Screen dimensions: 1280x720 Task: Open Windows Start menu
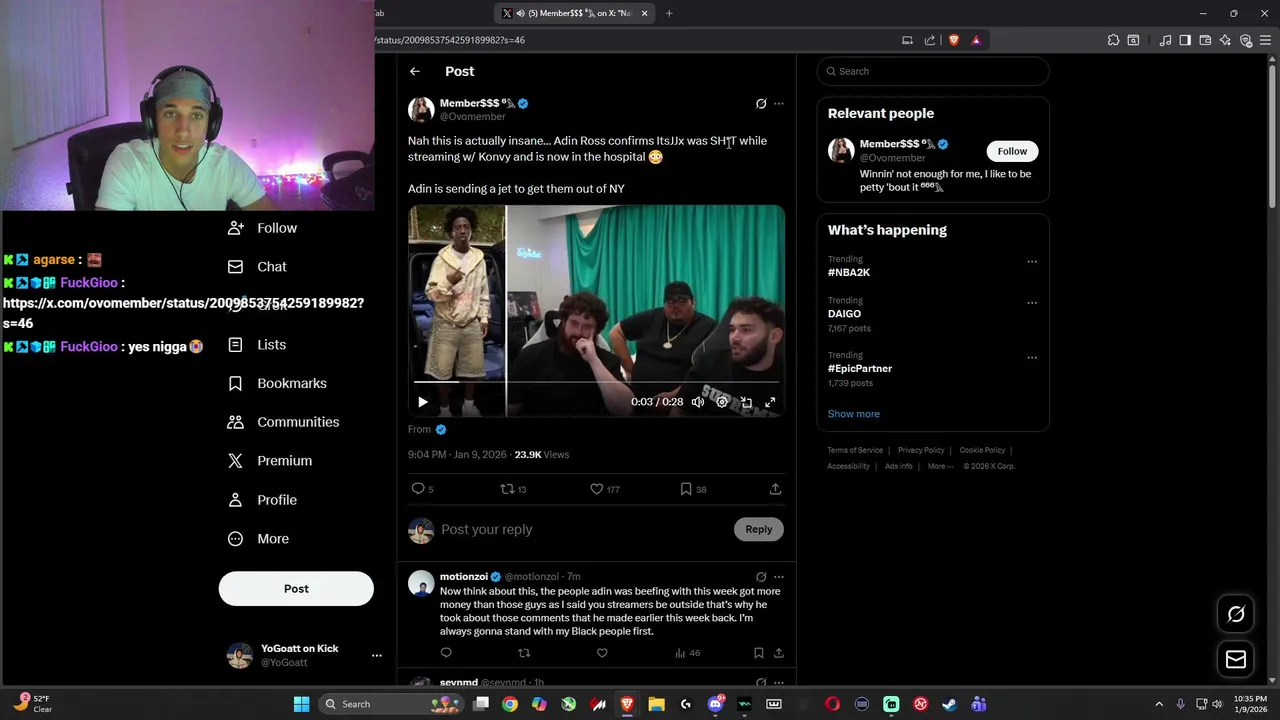[301, 704]
